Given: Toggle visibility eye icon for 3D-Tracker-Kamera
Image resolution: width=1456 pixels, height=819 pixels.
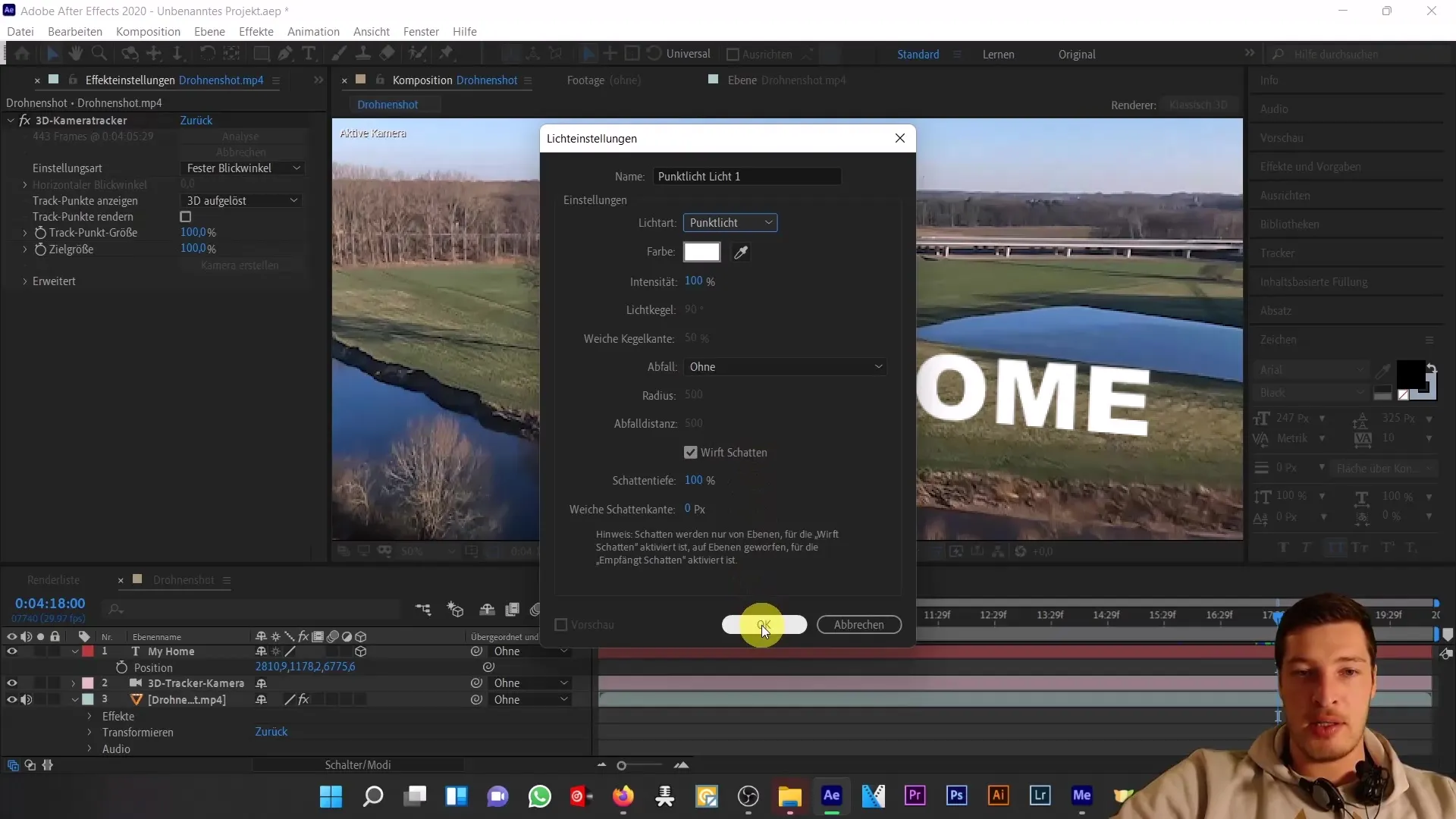Looking at the screenshot, I should click(12, 683).
